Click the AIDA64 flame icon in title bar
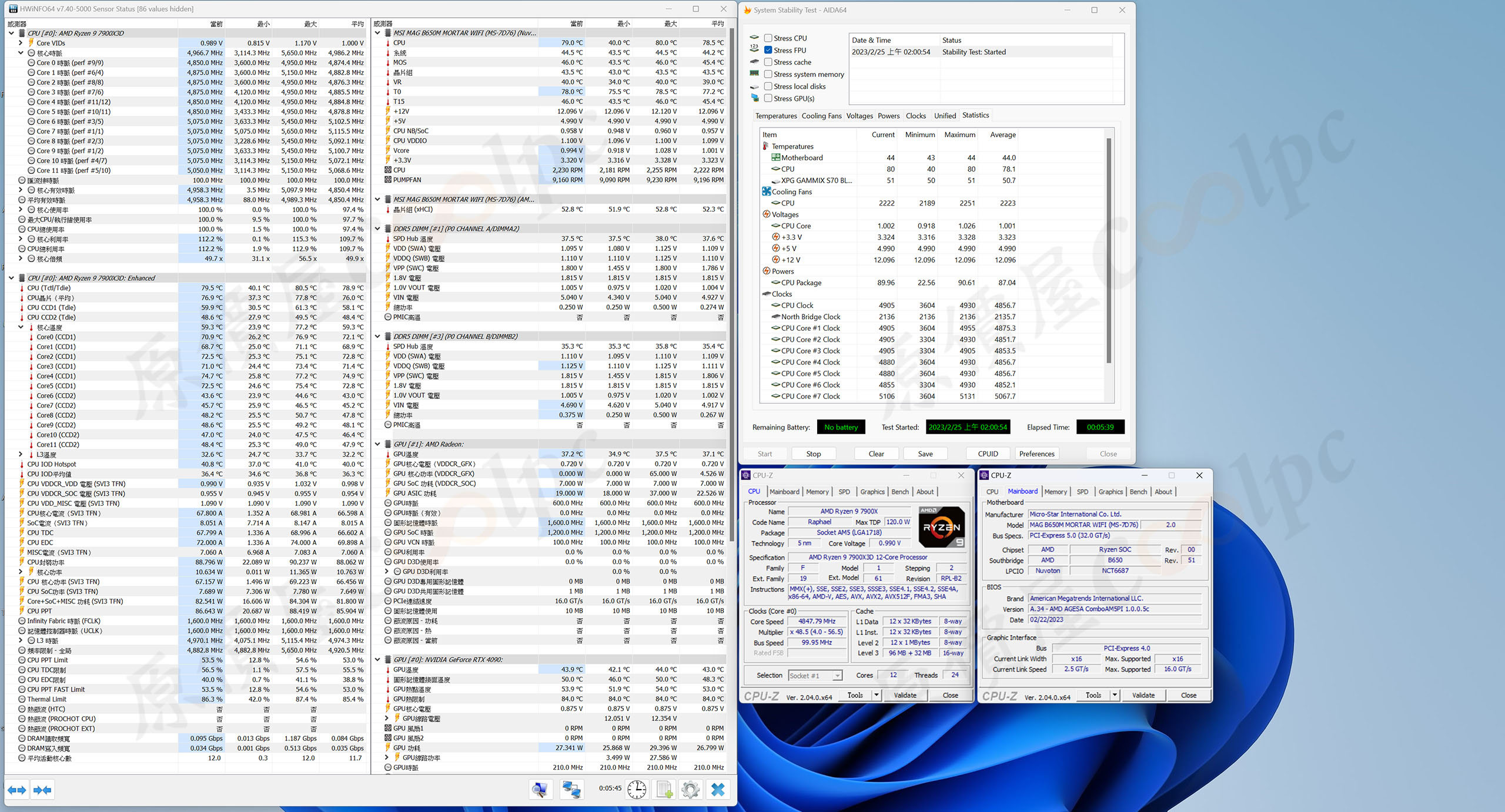The width and height of the screenshot is (1505, 812). click(x=747, y=10)
